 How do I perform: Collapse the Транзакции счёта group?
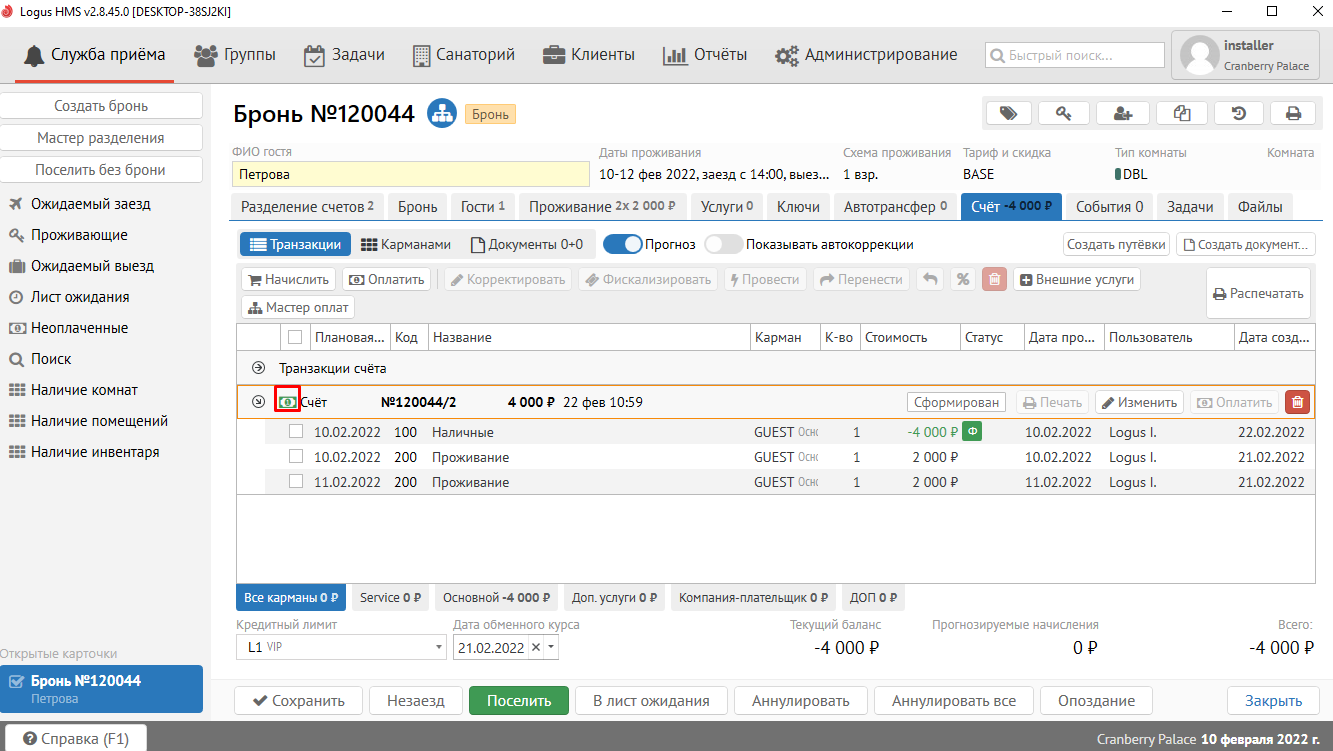point(258,368)
